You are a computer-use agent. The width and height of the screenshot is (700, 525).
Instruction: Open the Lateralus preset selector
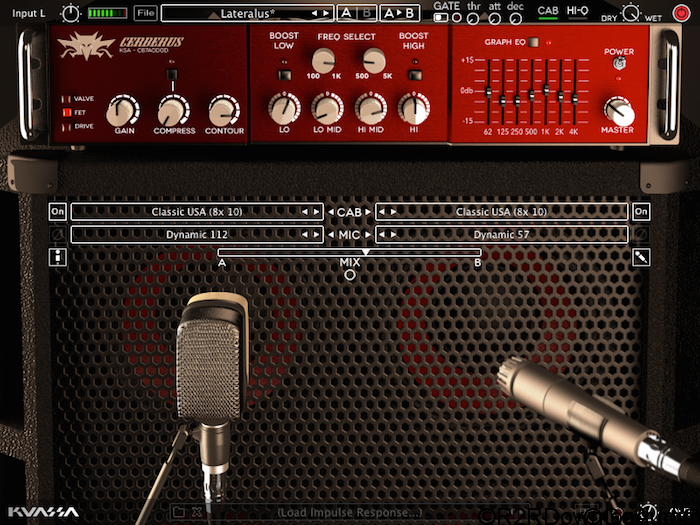pyautogui.click(x=246, y=13)
